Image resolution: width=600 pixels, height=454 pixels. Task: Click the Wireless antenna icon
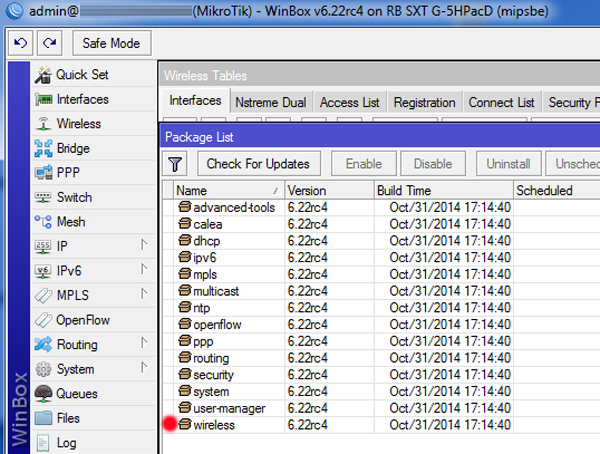[x=44, y=124]
